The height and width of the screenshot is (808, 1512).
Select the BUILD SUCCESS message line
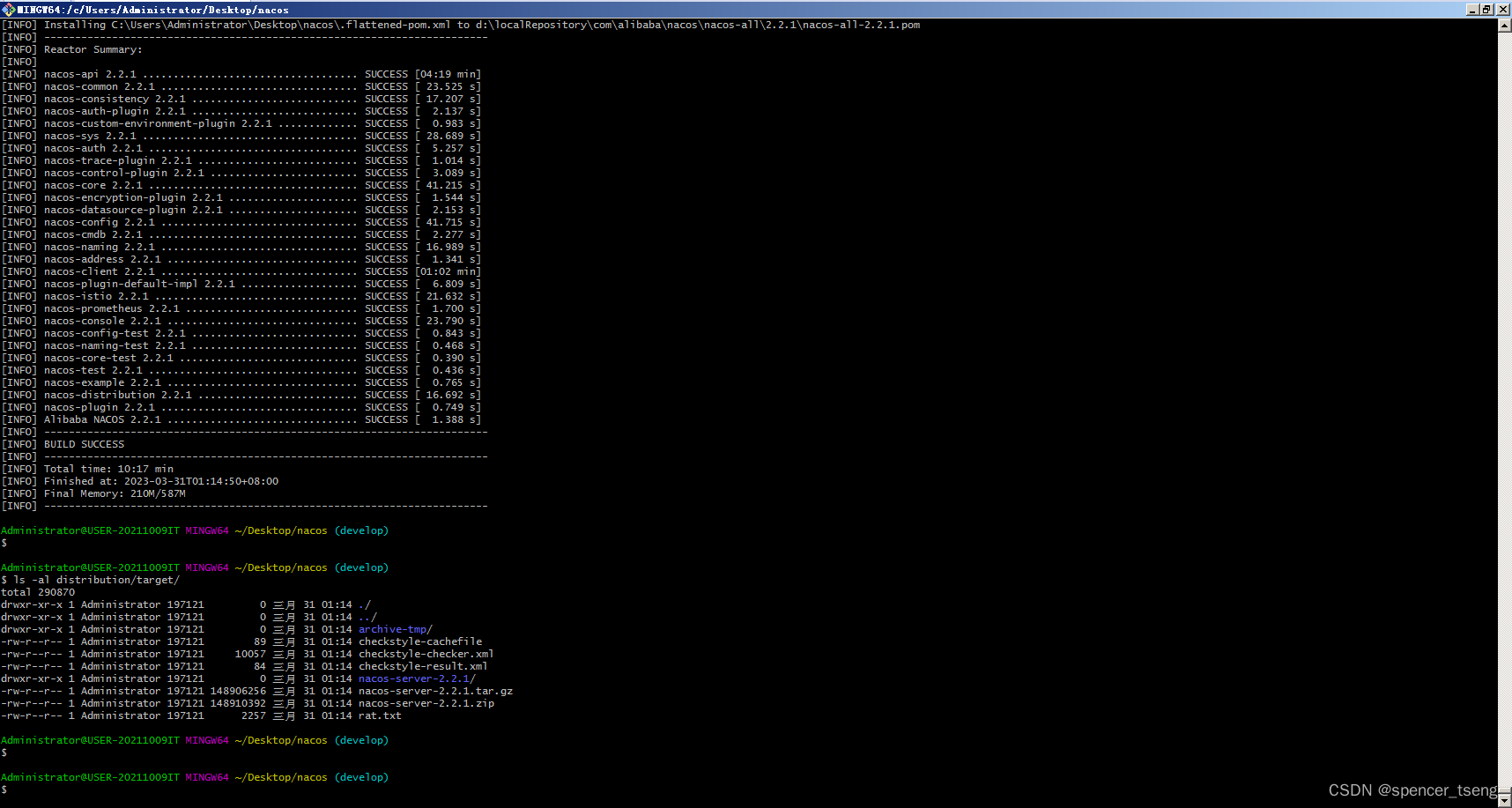tap(85, 444)
